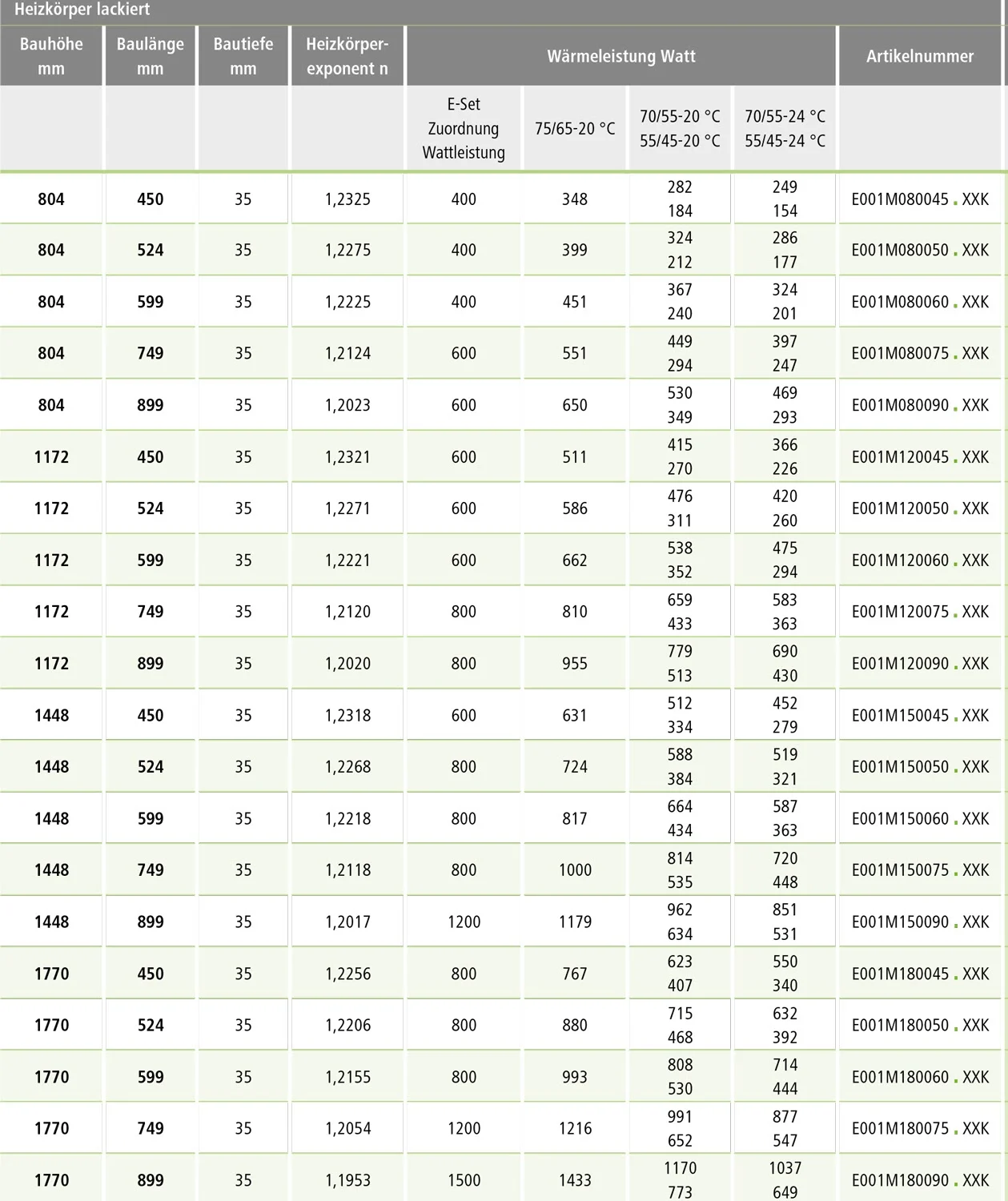Select the 1433 watt output cell
1008x1201 pixels.
575,1180
